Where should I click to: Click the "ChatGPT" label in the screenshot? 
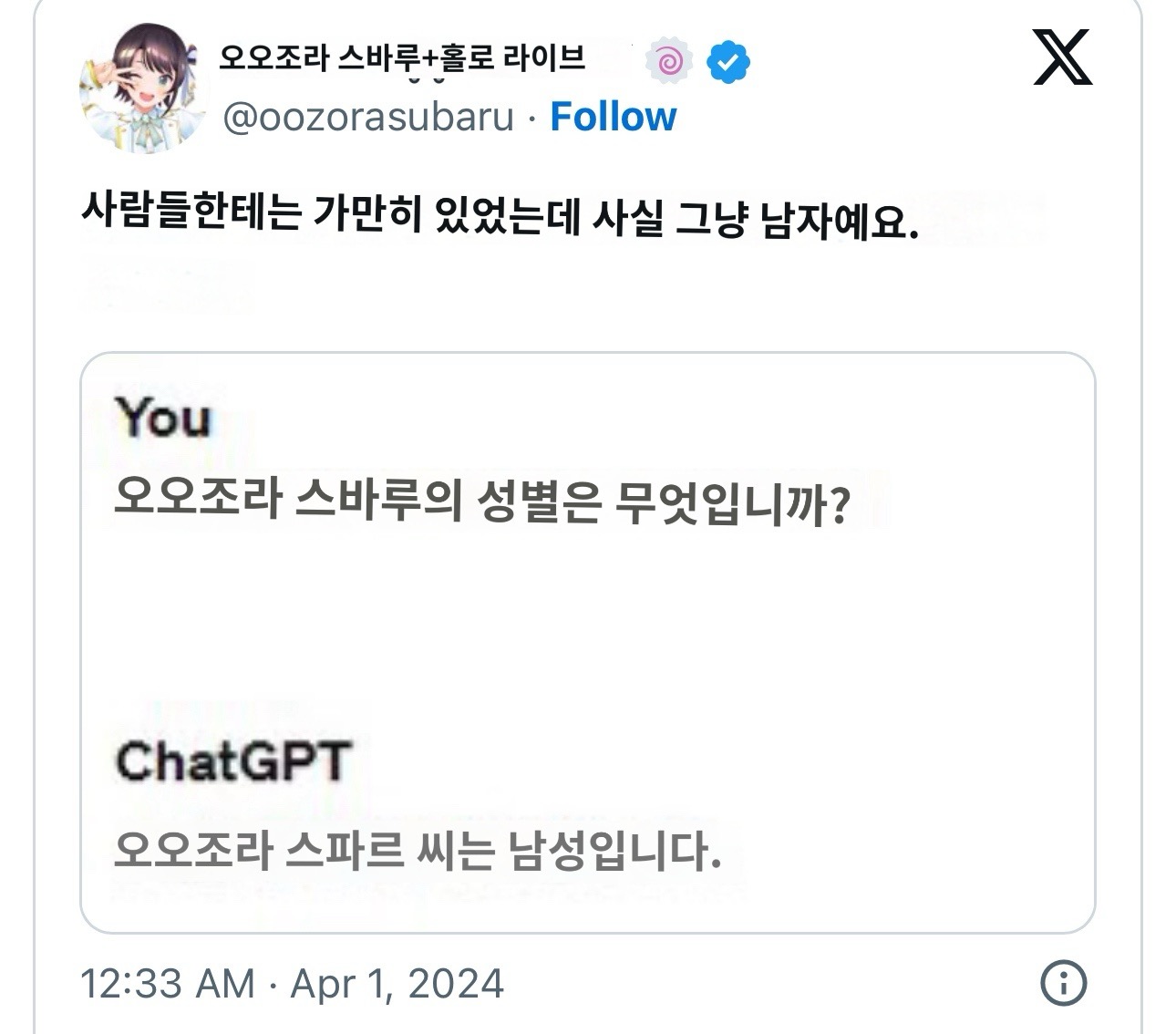[233, 761]
